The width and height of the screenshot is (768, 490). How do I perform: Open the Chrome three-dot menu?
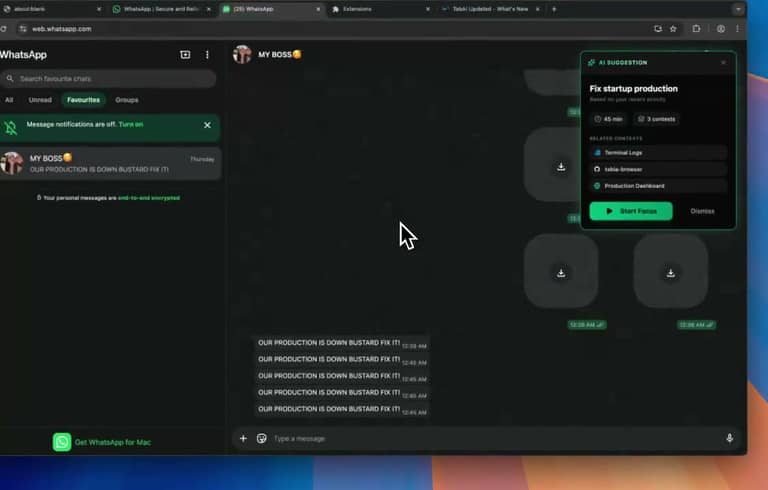coord(737,29)
